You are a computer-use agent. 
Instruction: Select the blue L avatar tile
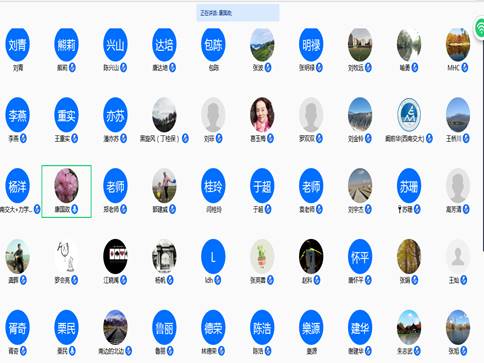coord(213,257)
